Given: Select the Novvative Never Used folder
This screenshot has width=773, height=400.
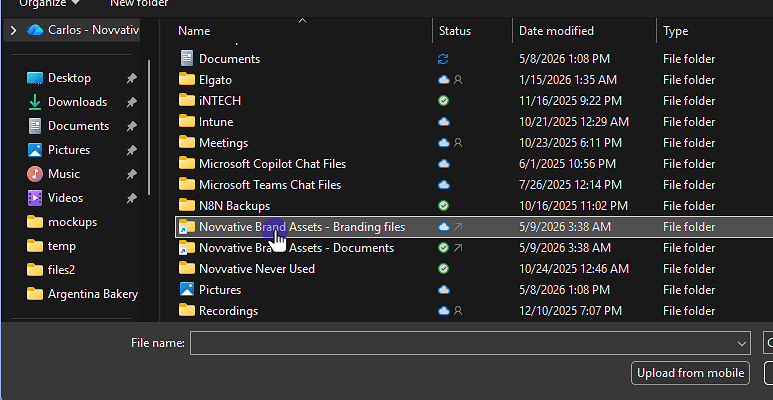Looking at the screenshot, I should (474, 269).
